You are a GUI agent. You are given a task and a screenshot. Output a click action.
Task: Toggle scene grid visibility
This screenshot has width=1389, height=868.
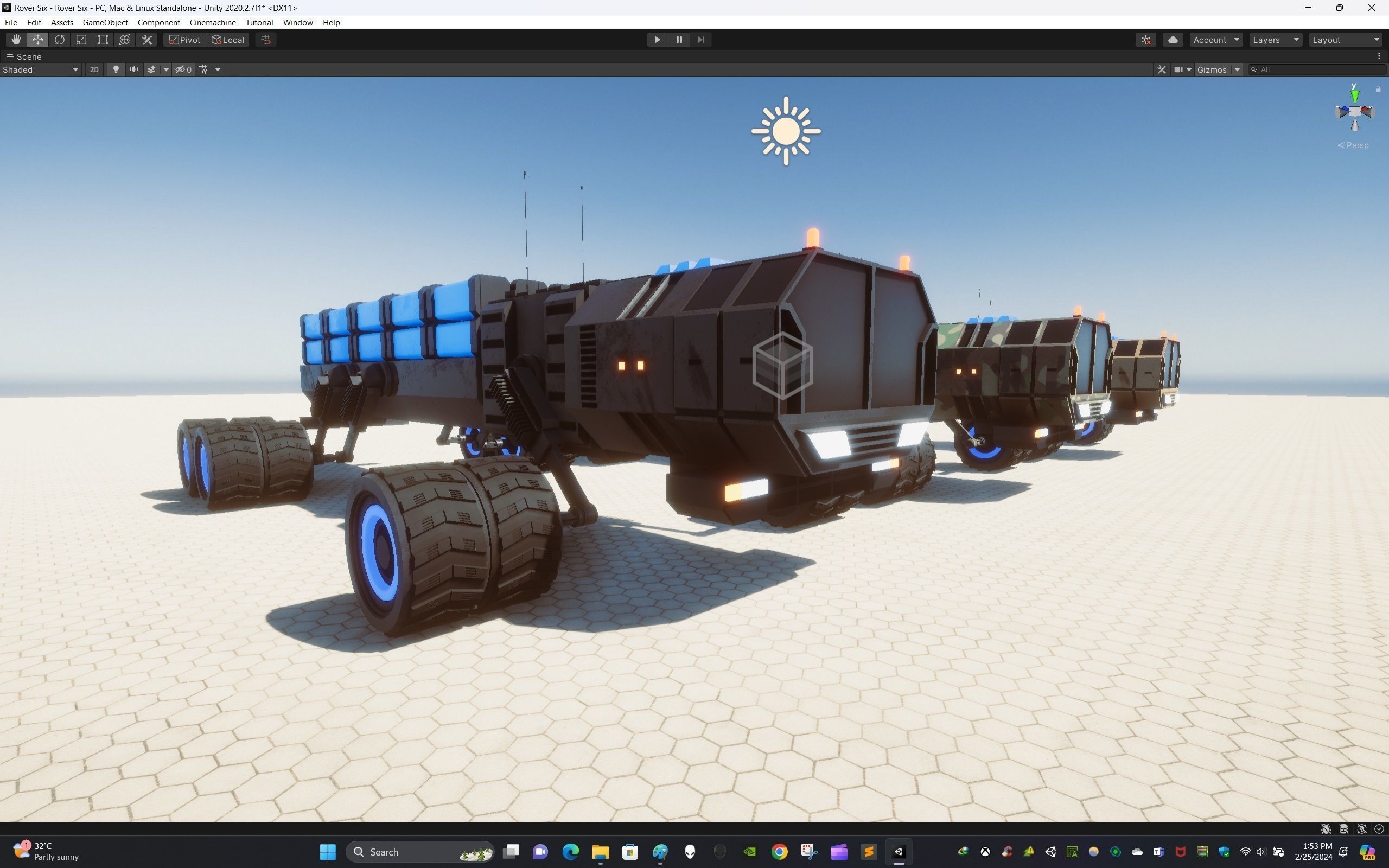pos(203,69)
